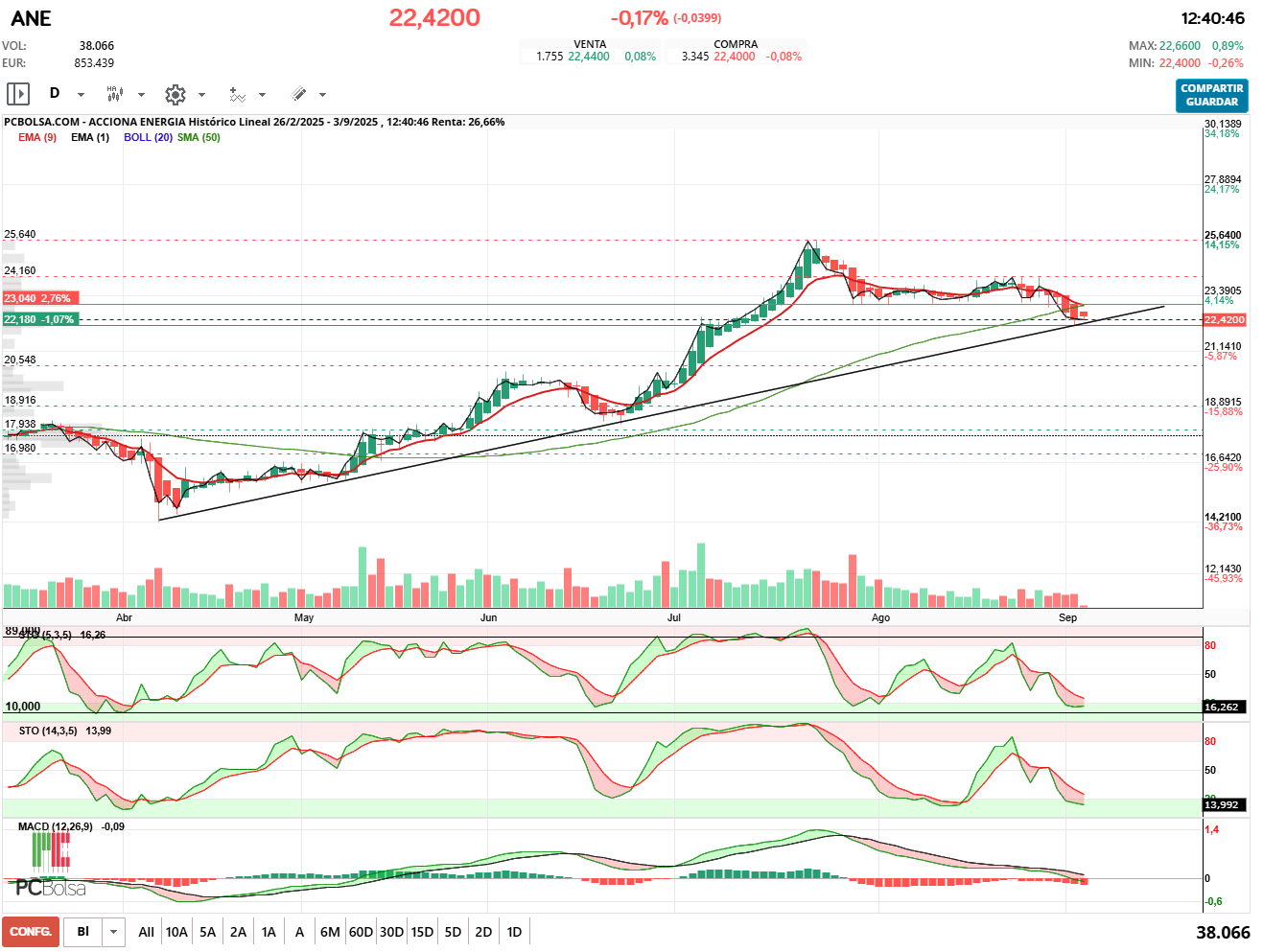This screenshot has width=1263, height=952.
Task: Select the 5A time range
Action: point(207,932)
